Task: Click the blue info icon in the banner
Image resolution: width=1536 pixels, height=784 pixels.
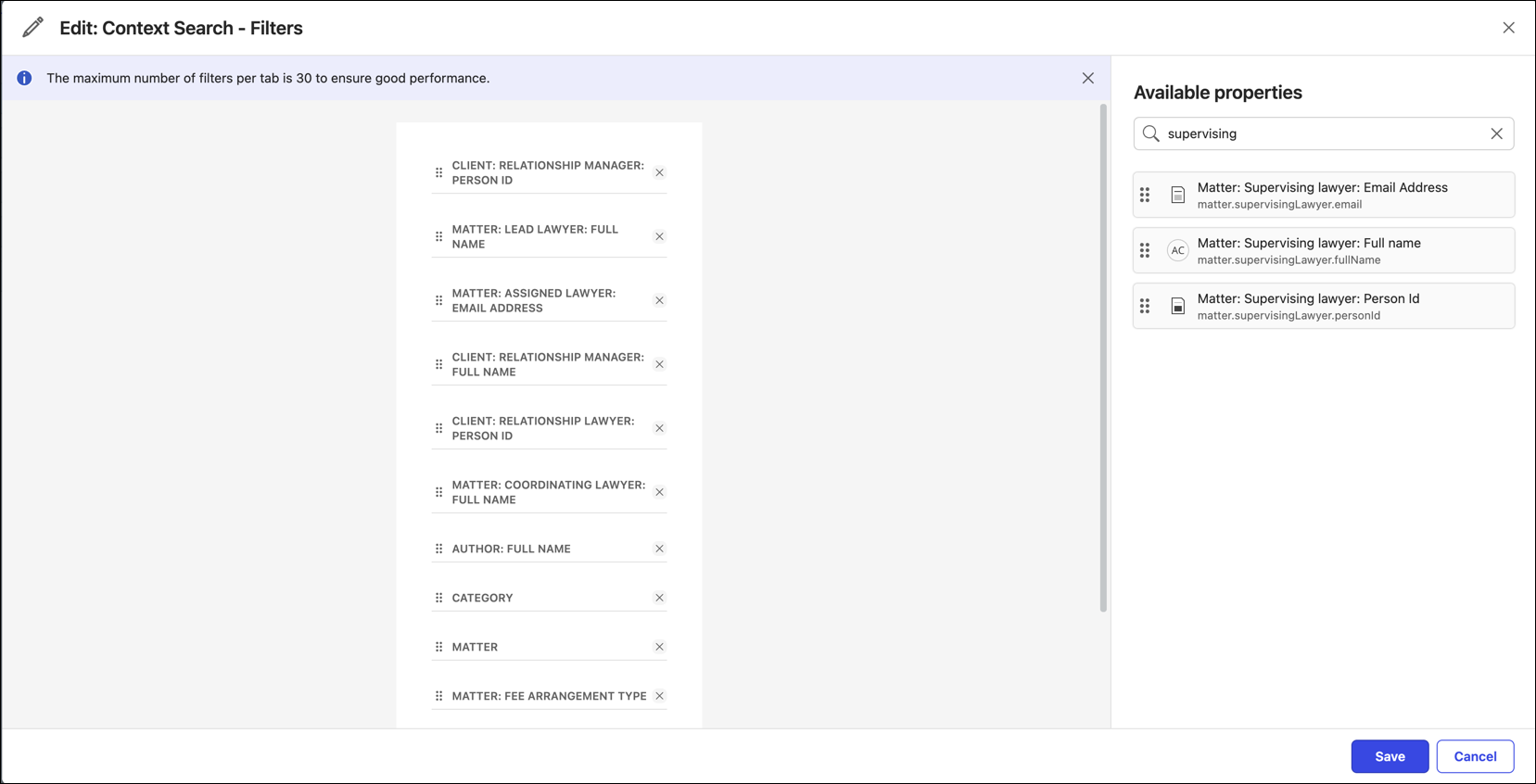Action: tap(24, 78)
